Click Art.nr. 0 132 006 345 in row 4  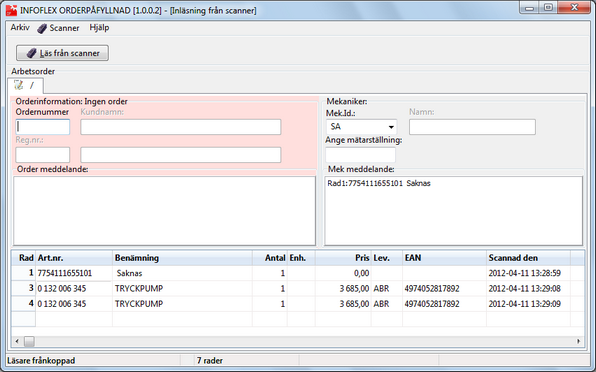tap(74, 304)
